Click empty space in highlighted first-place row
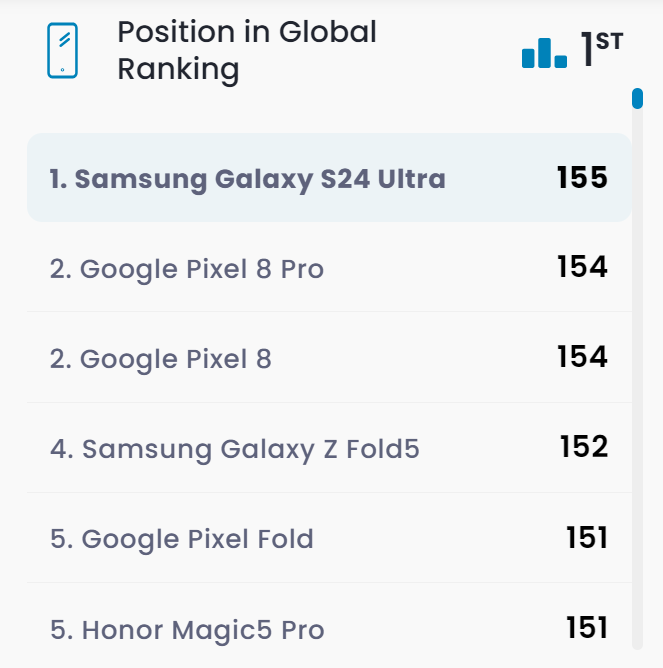Screen dimensions: 663x668 click(x=500, y=179)
